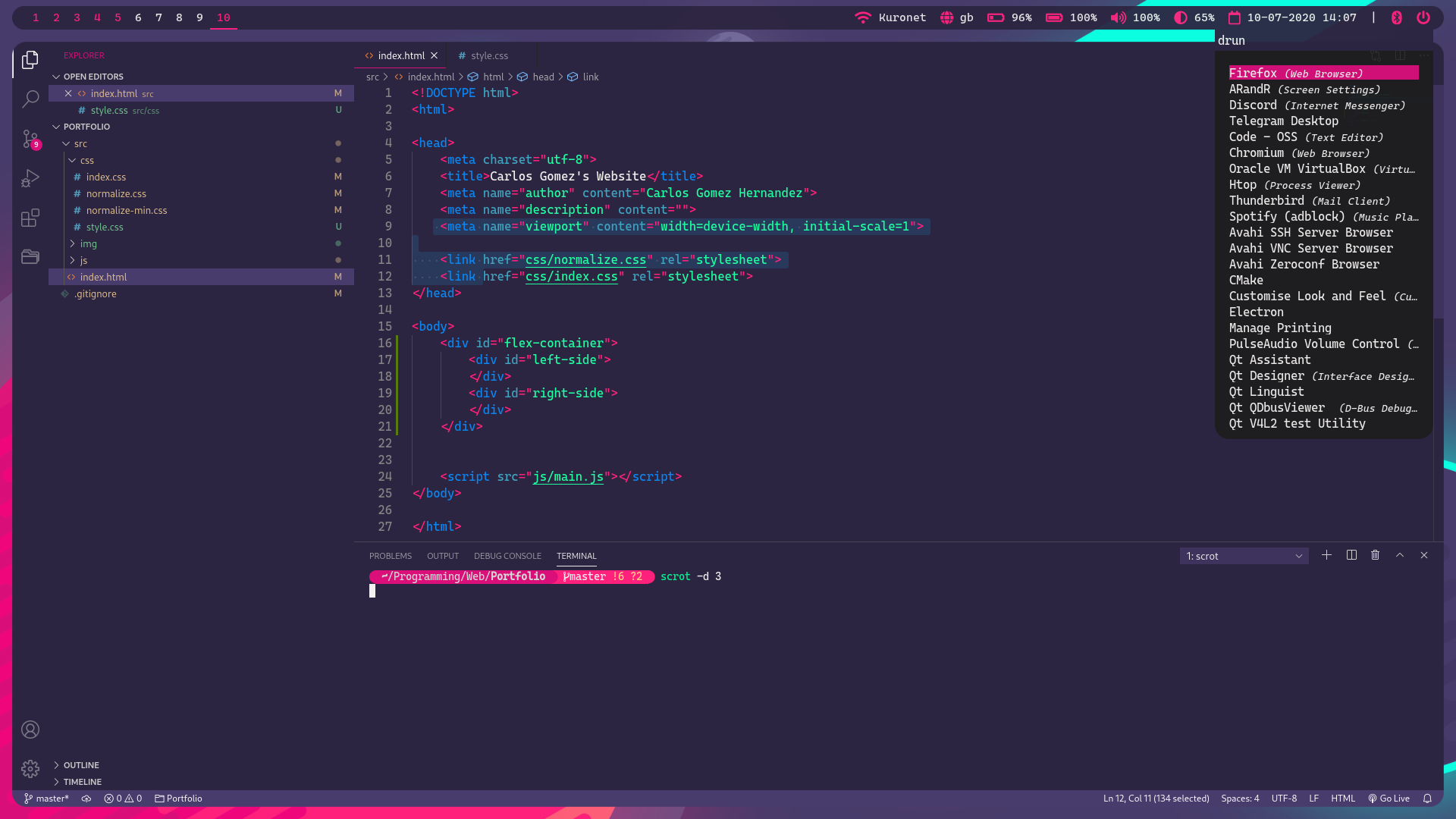Image resolution: width=1456 pixels, height=819 pixels.
Task: Click 'link' in the breadcrumb path
Action: click(x=590, y=77)
